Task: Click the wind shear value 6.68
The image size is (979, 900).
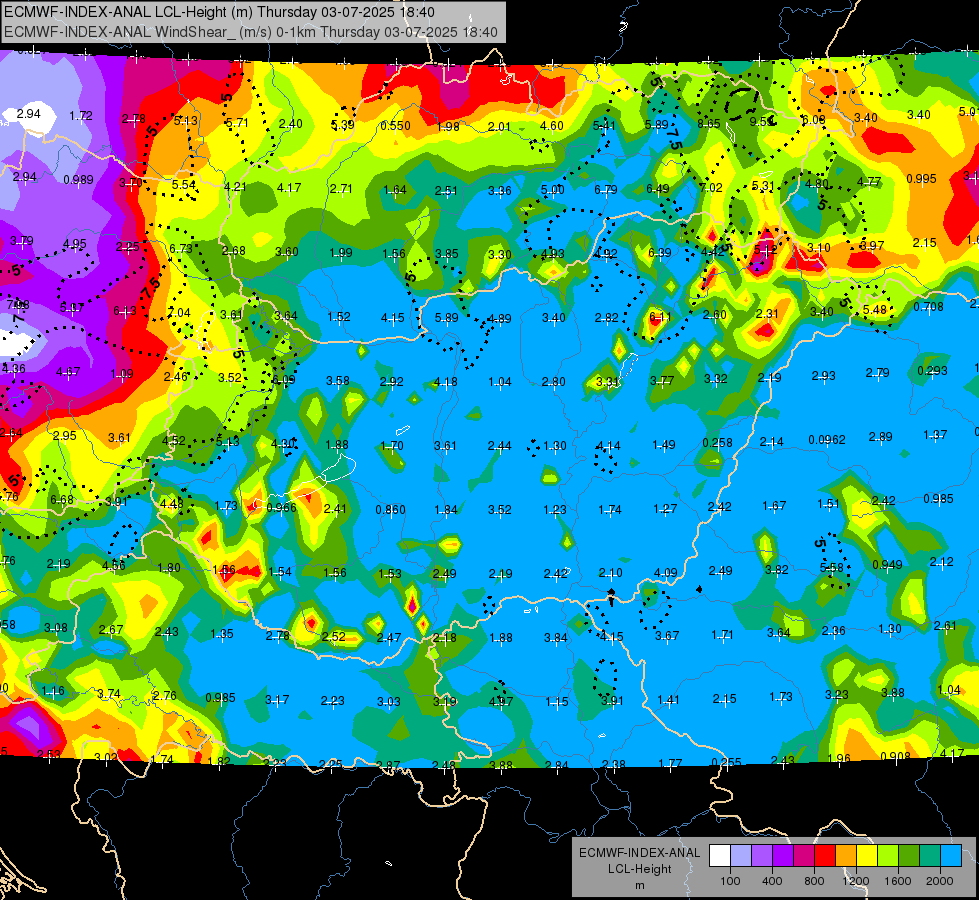Action: [x=62, y=500]
